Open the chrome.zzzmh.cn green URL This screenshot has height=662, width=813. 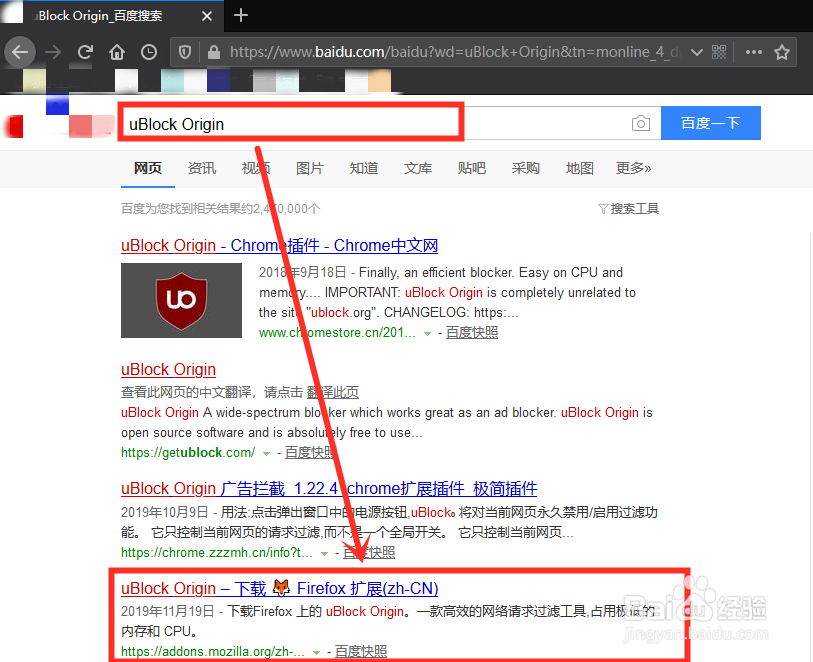pyautogui.click(x=217, y=553)
